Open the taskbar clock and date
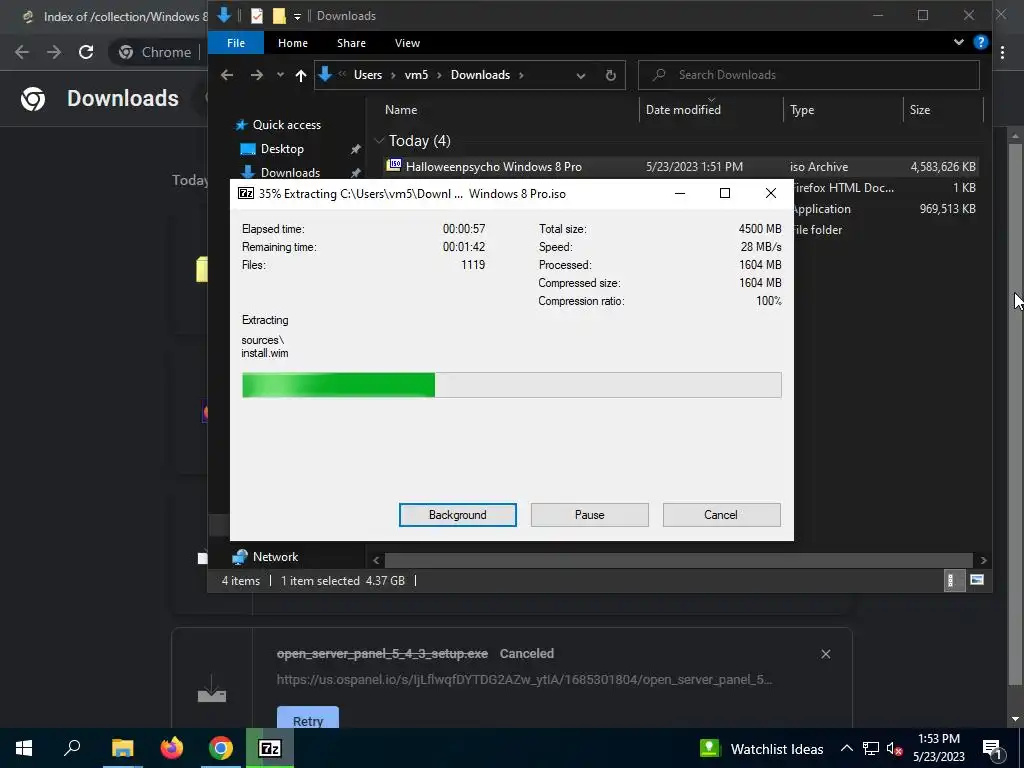The width and height of the screenshot is (1024, 768). [938, 748]
